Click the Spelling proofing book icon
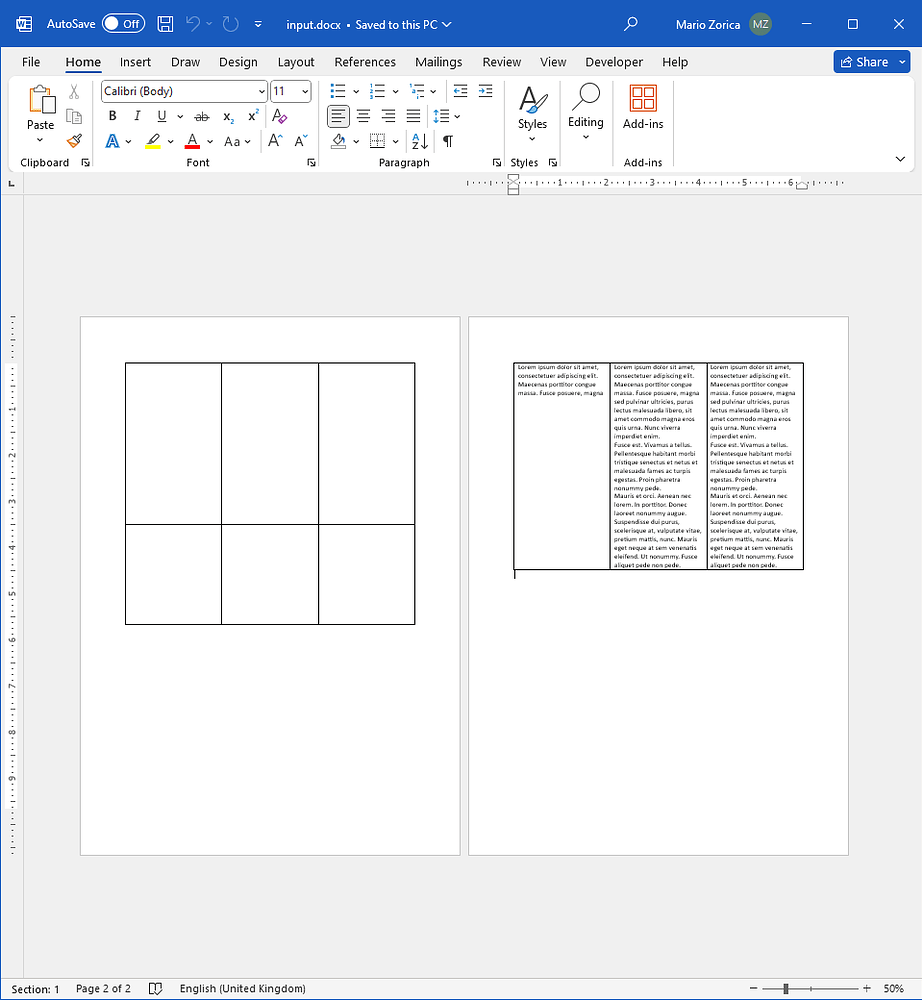The height and width of the screenshot is (1000, 922). (155, 989)
